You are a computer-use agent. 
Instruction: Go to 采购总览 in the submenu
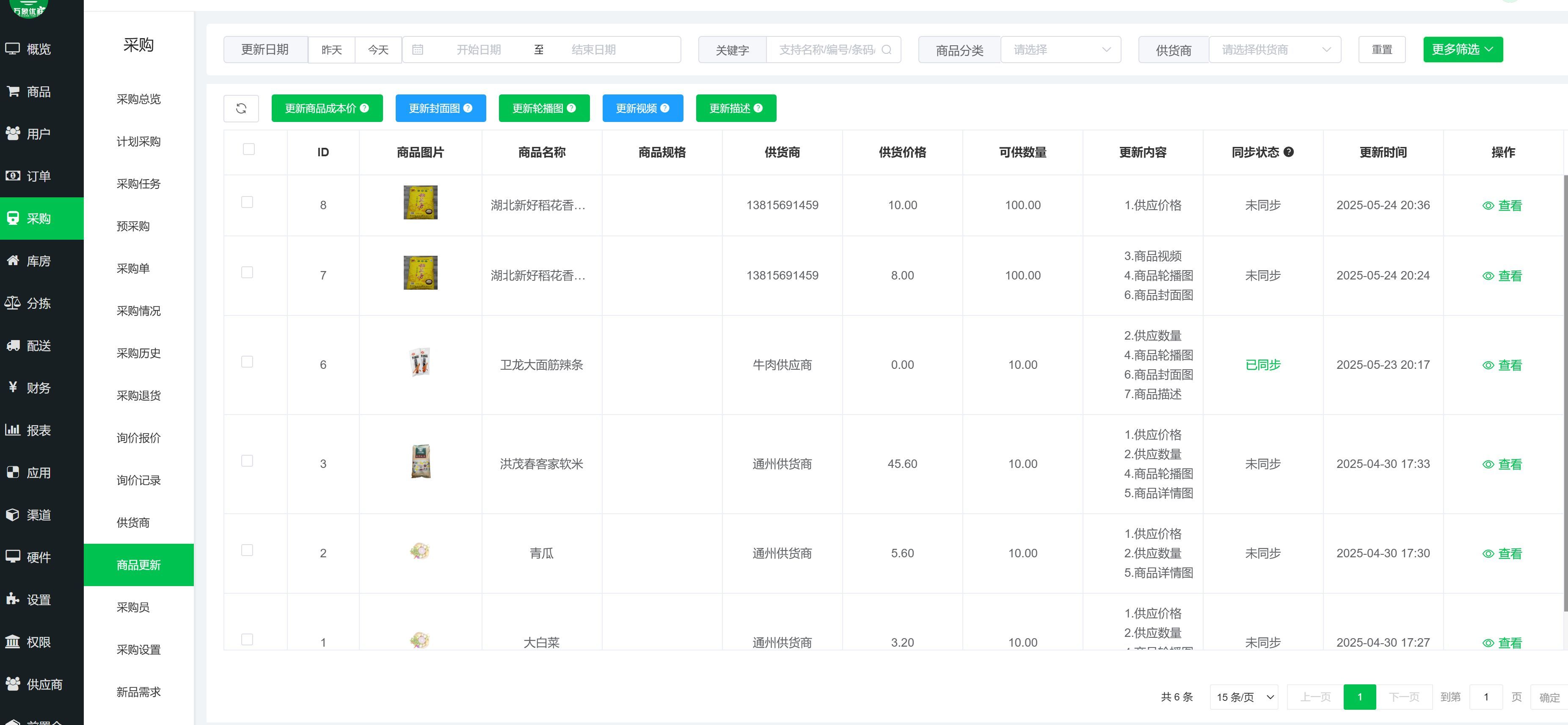(139, 100)
